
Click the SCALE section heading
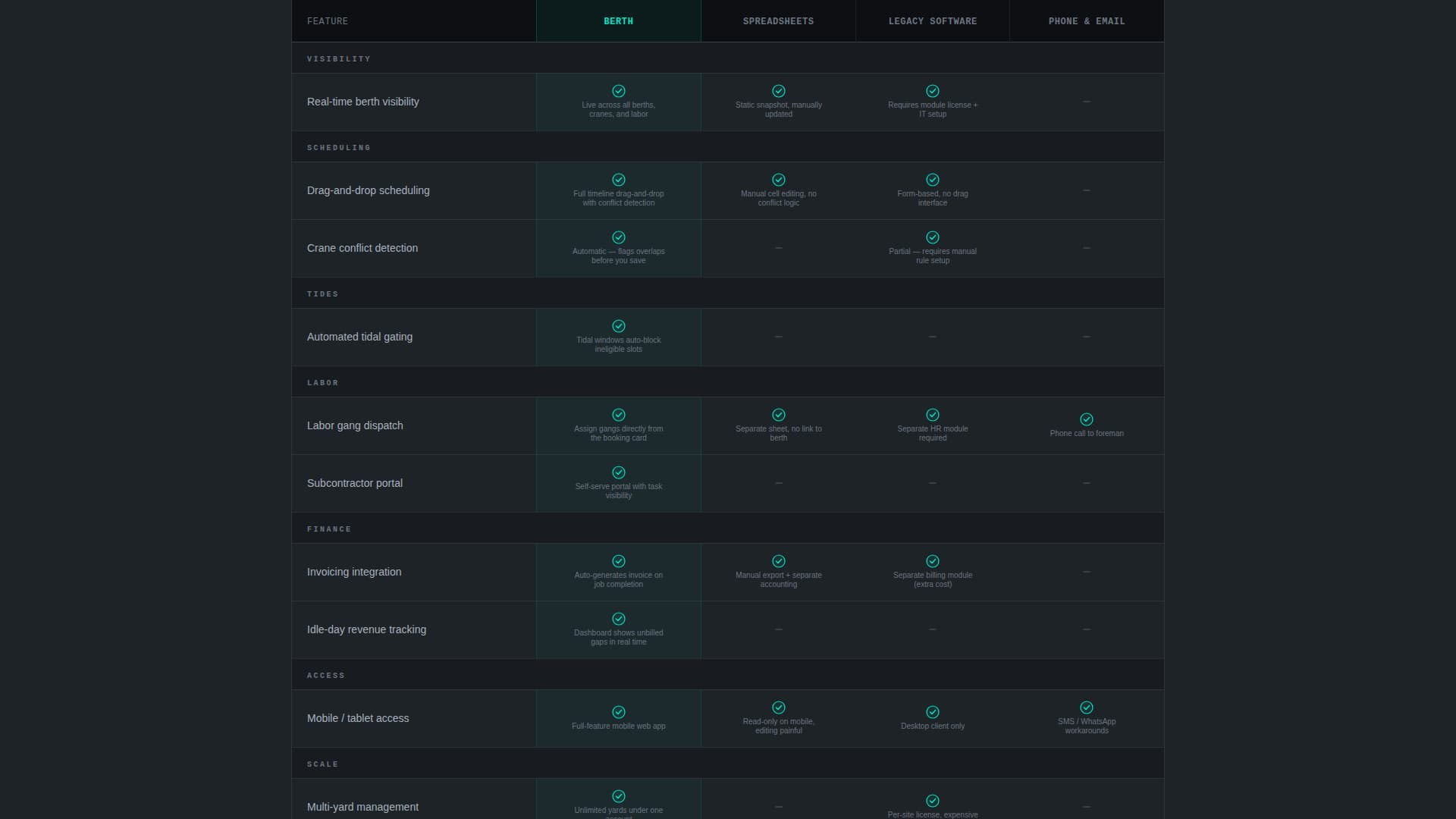click(323, 764)
